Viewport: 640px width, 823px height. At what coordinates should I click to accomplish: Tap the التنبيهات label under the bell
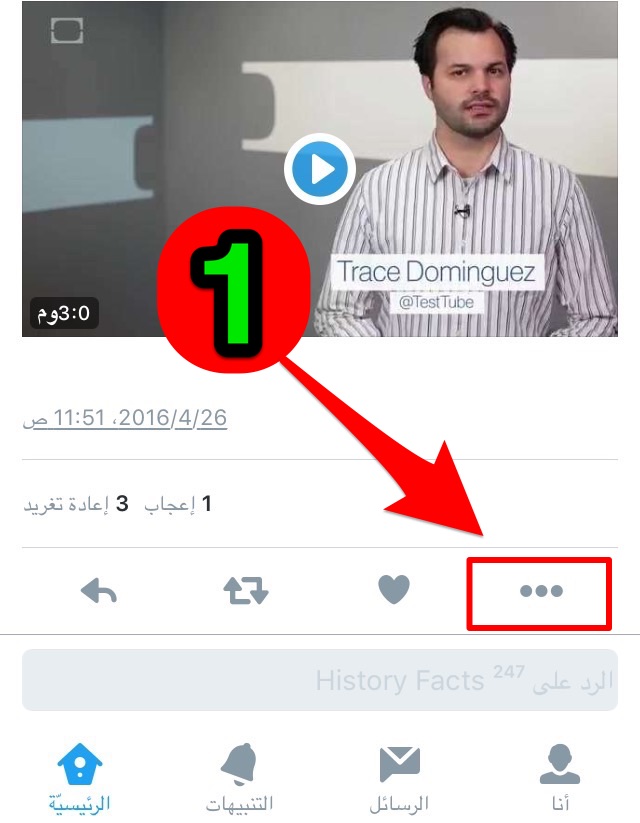[239, 804]
